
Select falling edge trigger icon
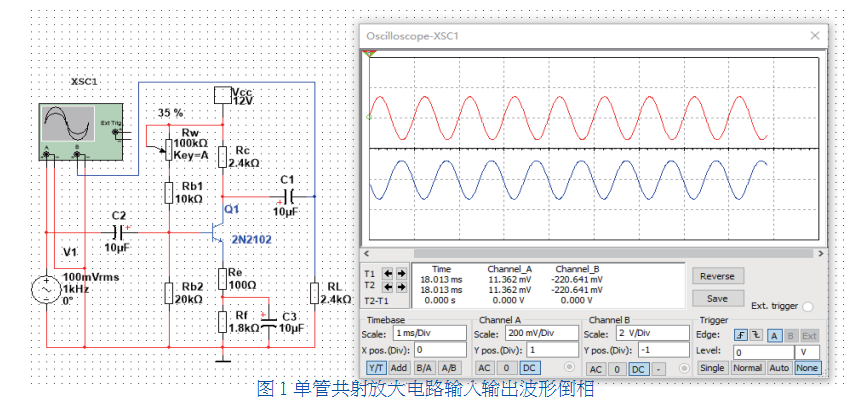756,335
